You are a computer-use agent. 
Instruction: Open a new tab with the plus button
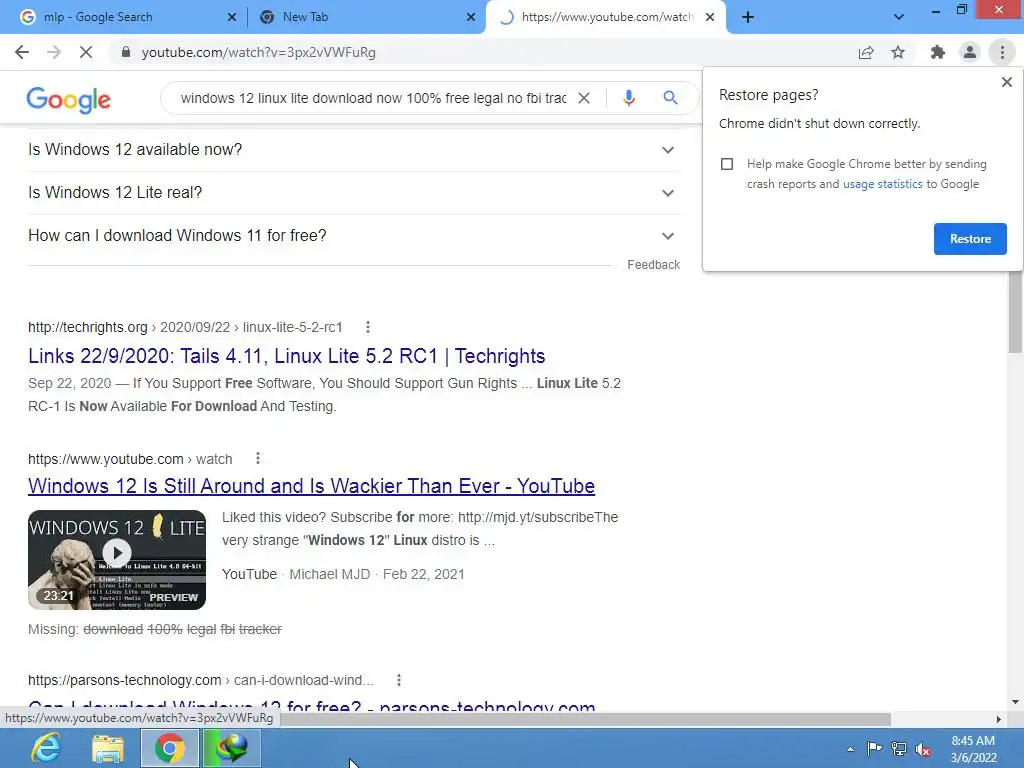pos(748,17)
